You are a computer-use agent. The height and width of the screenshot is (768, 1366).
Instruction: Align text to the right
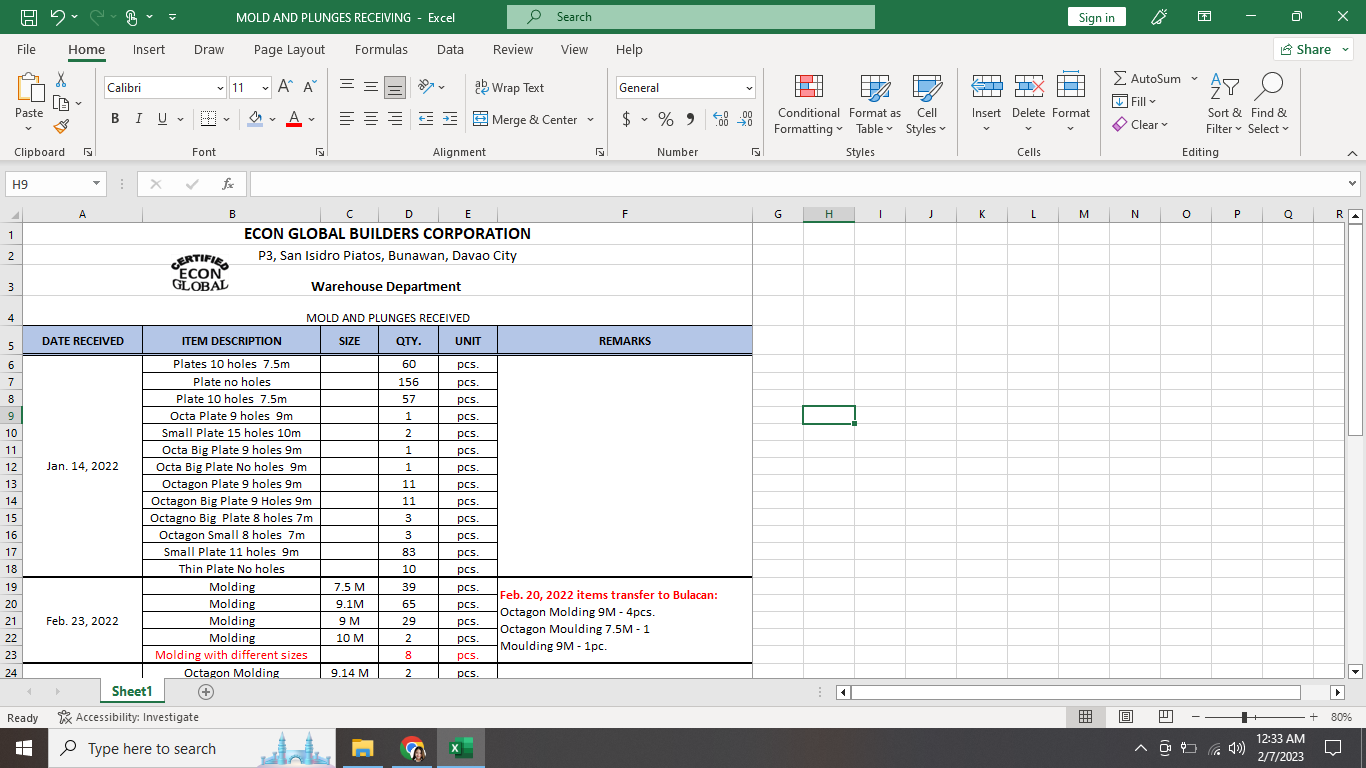[x=395, y=119]
